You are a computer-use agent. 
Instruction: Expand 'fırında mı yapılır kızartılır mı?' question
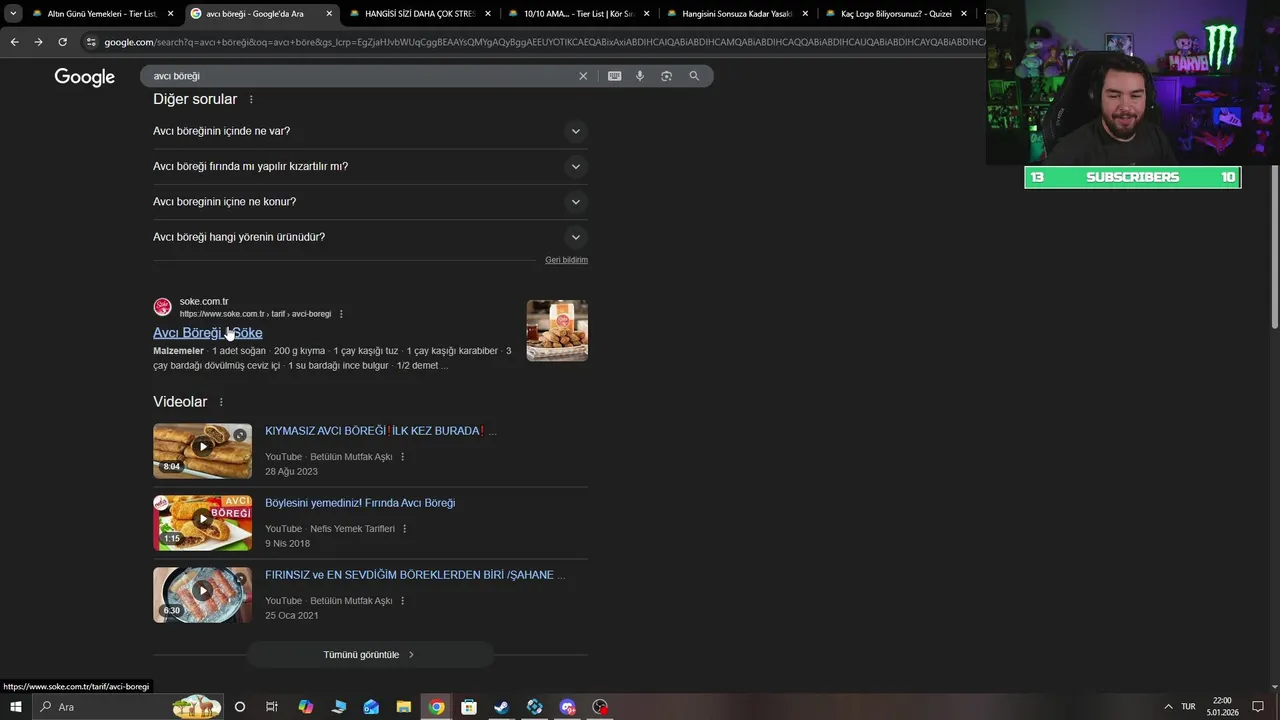[370, 167]
